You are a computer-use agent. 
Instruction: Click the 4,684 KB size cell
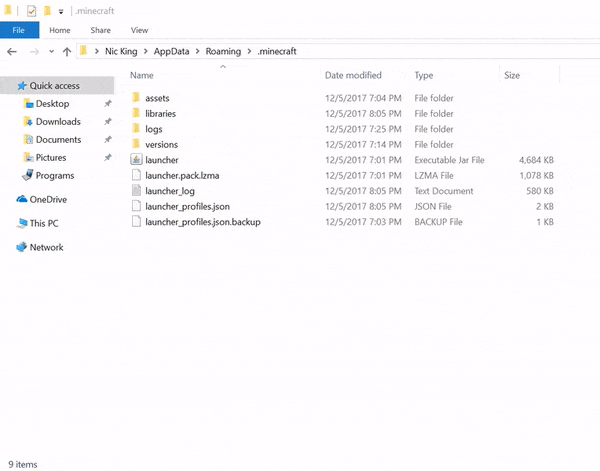click(x=536, y=160)
